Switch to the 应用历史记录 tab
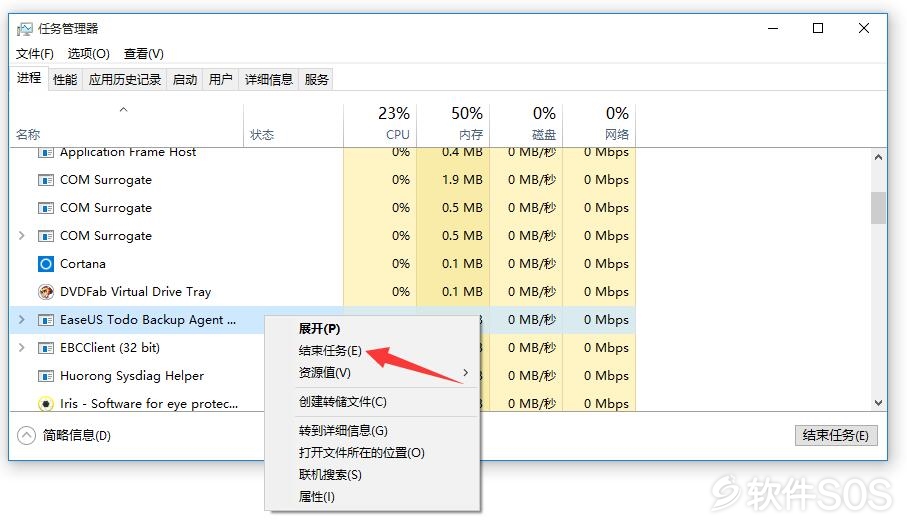 pyautogui.click(x=124, y=80)
